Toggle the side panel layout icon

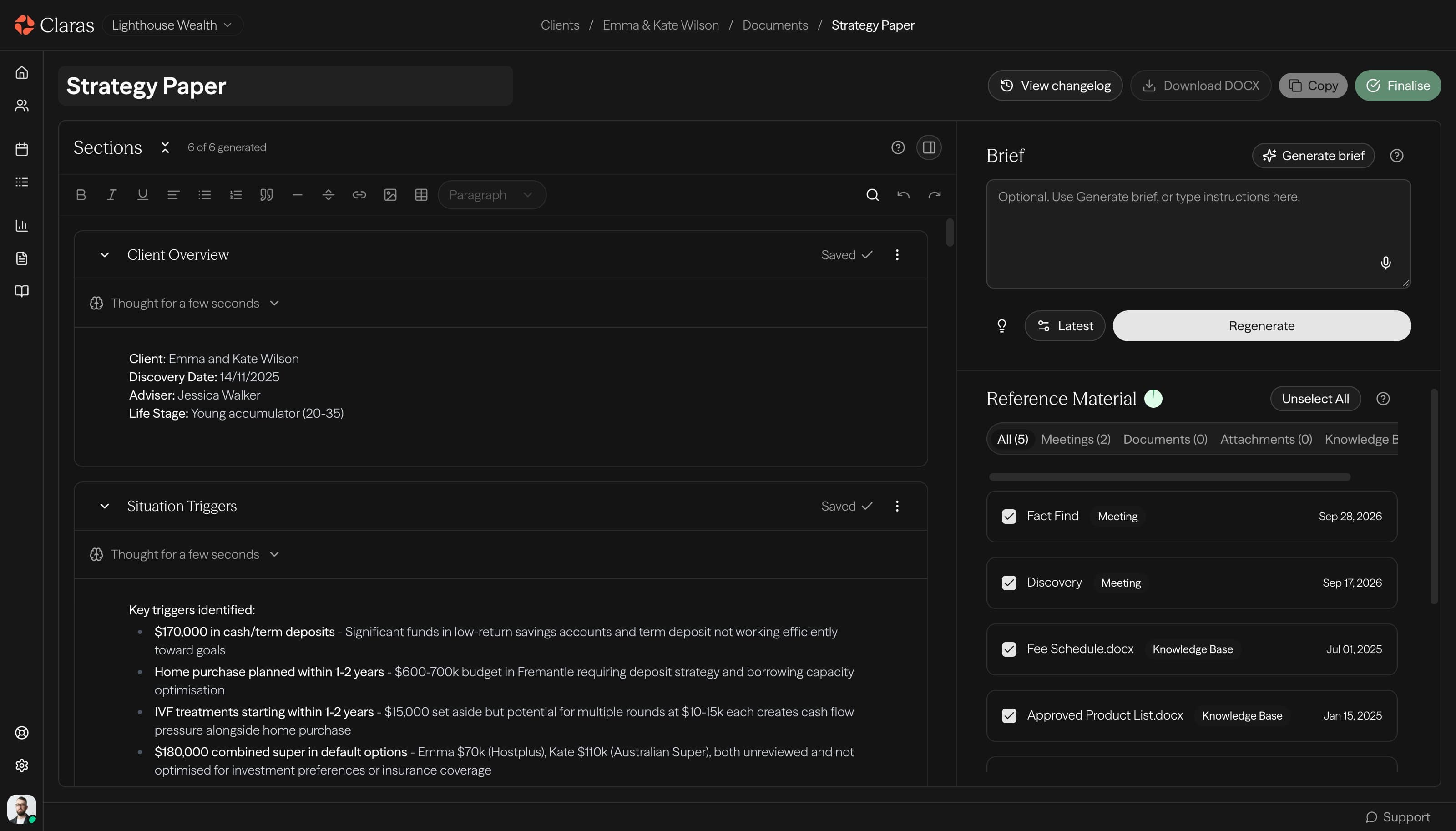929,148
